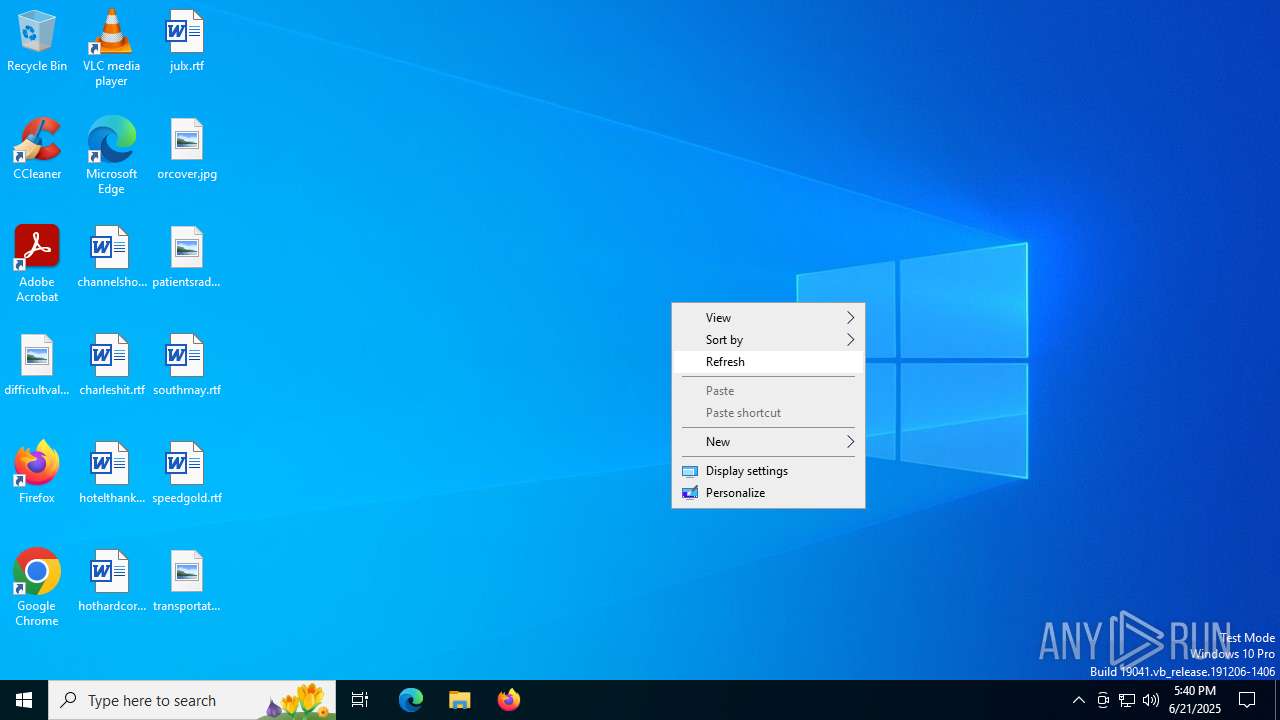Screen dimensions: 1280x720
Task: Select the Adobe Acrobat shortcut
Action: (37, 264)
